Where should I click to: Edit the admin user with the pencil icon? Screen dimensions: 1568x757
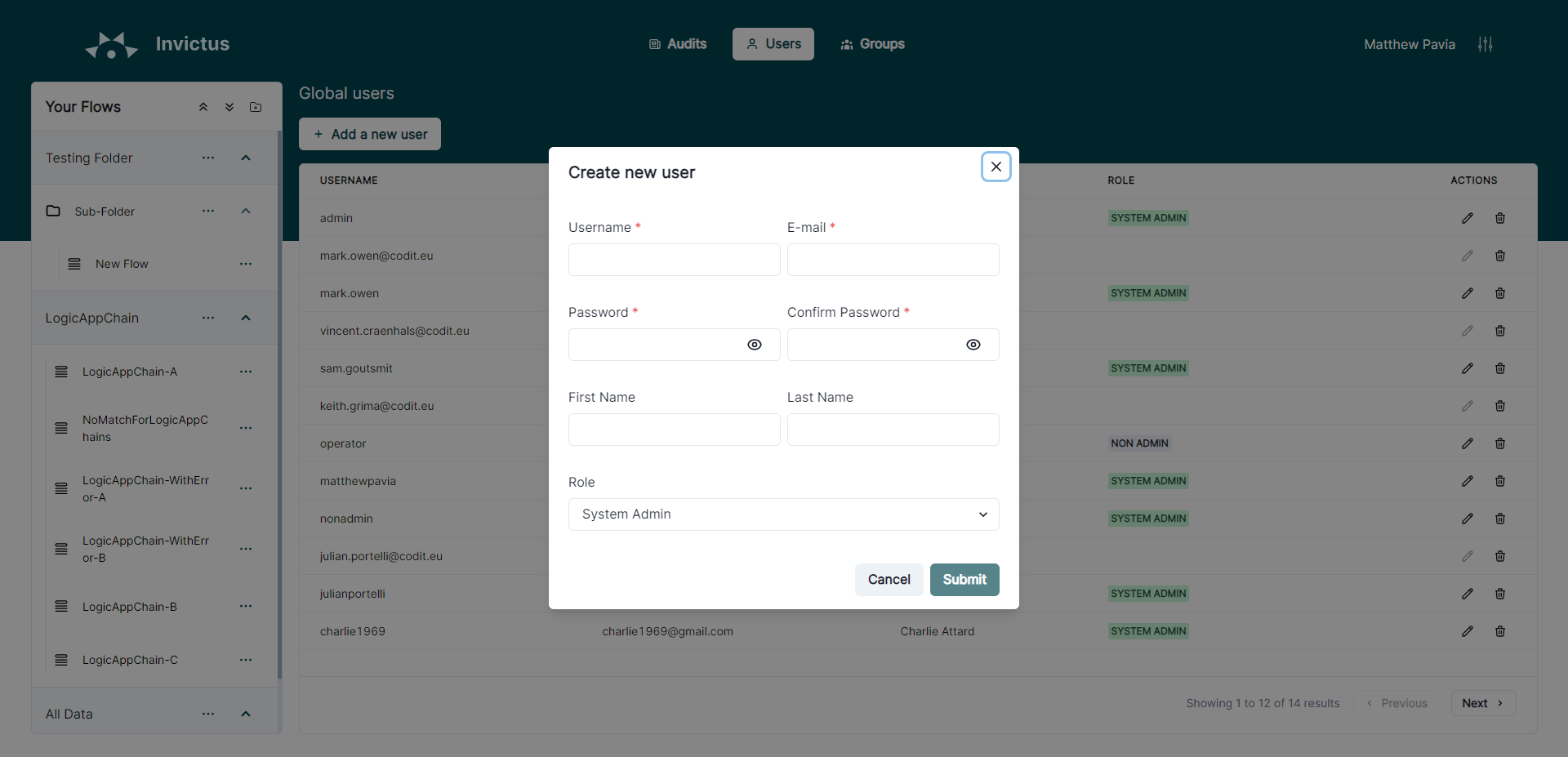tap(1467, 218)
